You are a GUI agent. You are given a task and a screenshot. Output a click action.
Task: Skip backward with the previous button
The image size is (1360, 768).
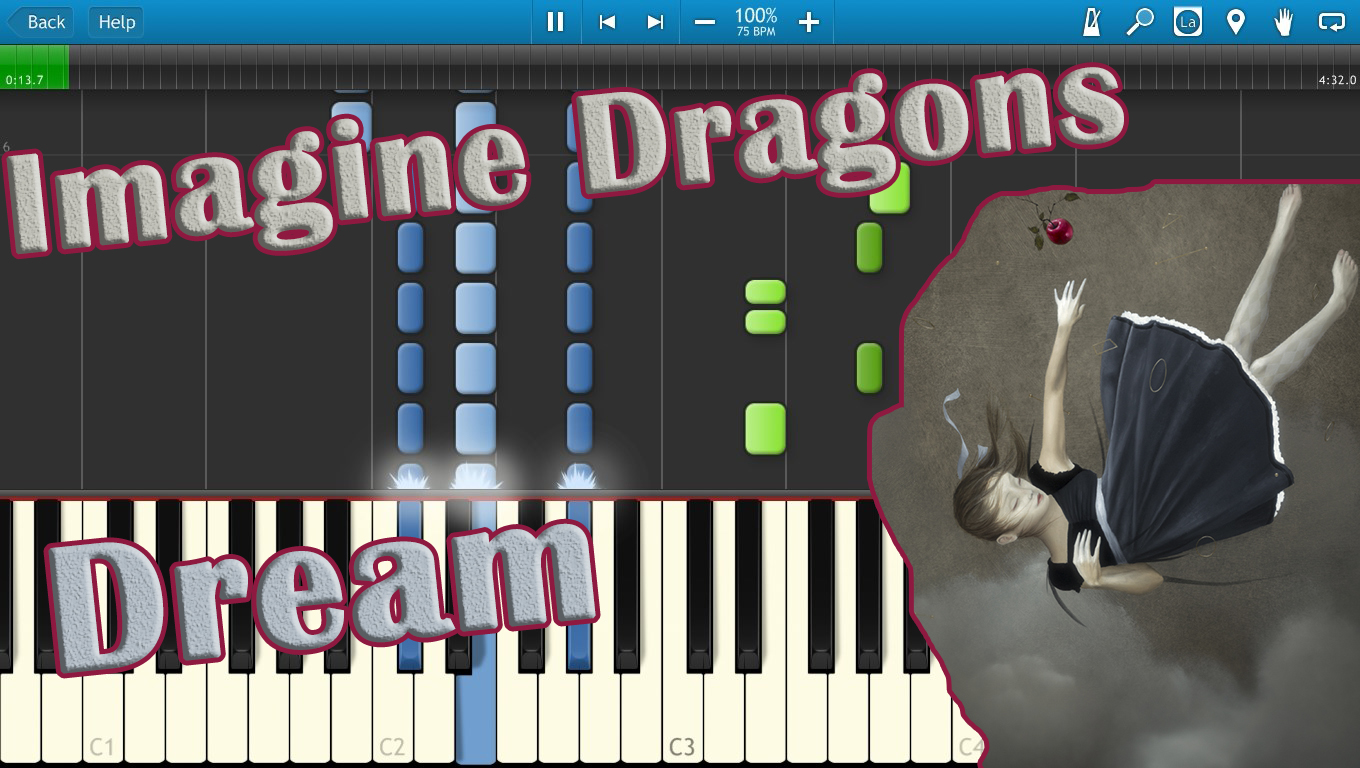(x=606, y=22)
